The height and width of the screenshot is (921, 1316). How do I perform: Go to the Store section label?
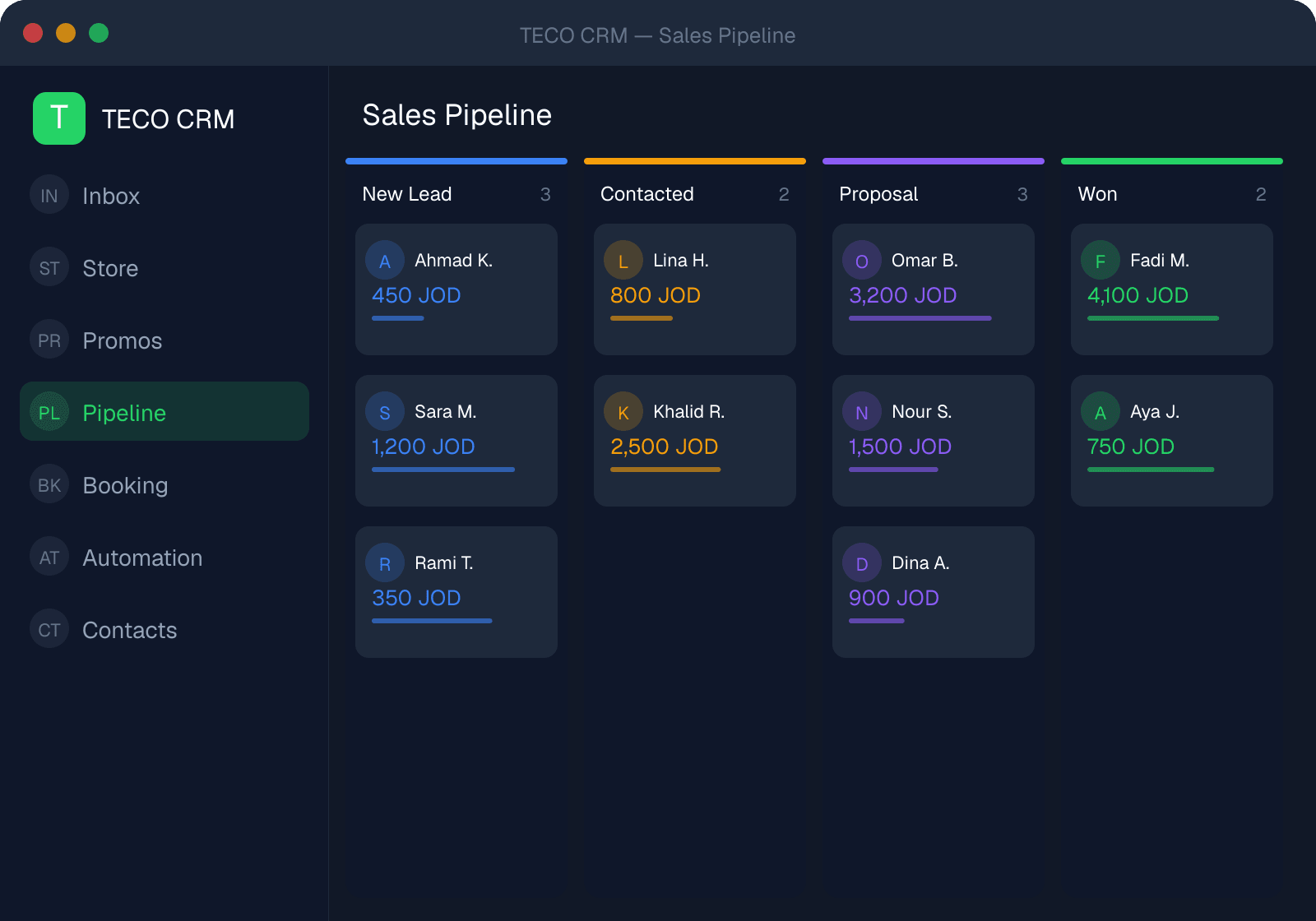pos(110,268)
